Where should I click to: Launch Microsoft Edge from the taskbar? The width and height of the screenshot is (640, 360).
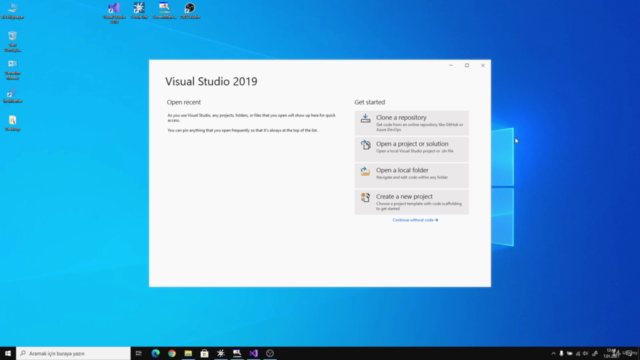click(156, 353)
